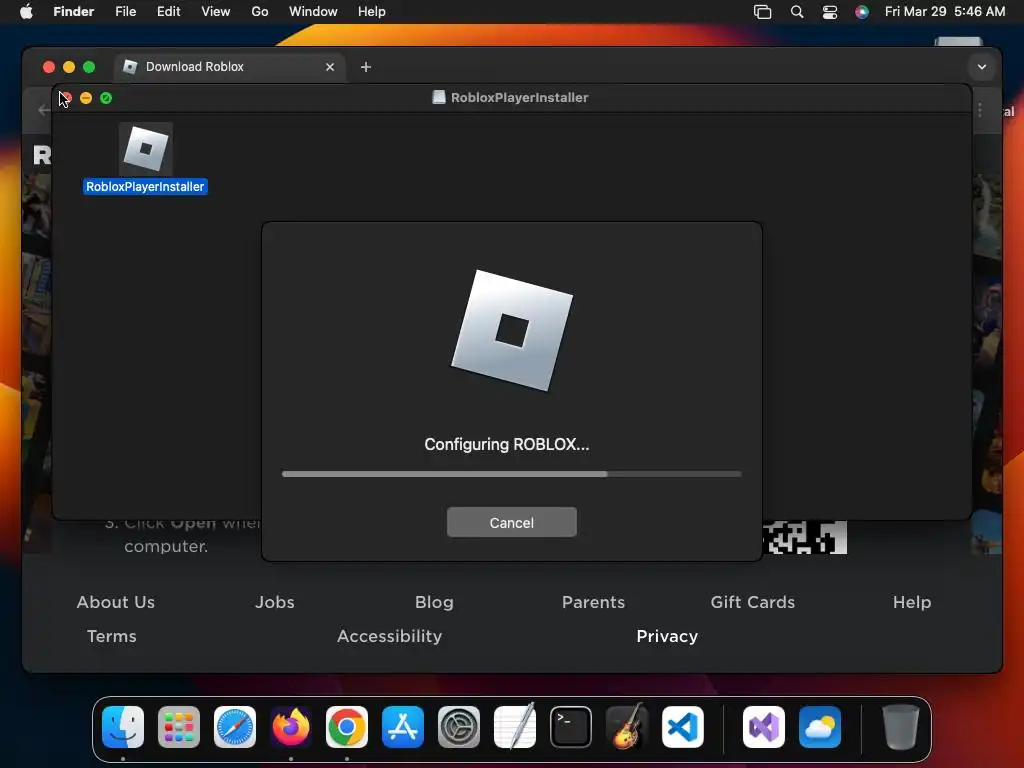1024x768 pixels.
Task: Open System Settings from the Dock
Action: 458,727
